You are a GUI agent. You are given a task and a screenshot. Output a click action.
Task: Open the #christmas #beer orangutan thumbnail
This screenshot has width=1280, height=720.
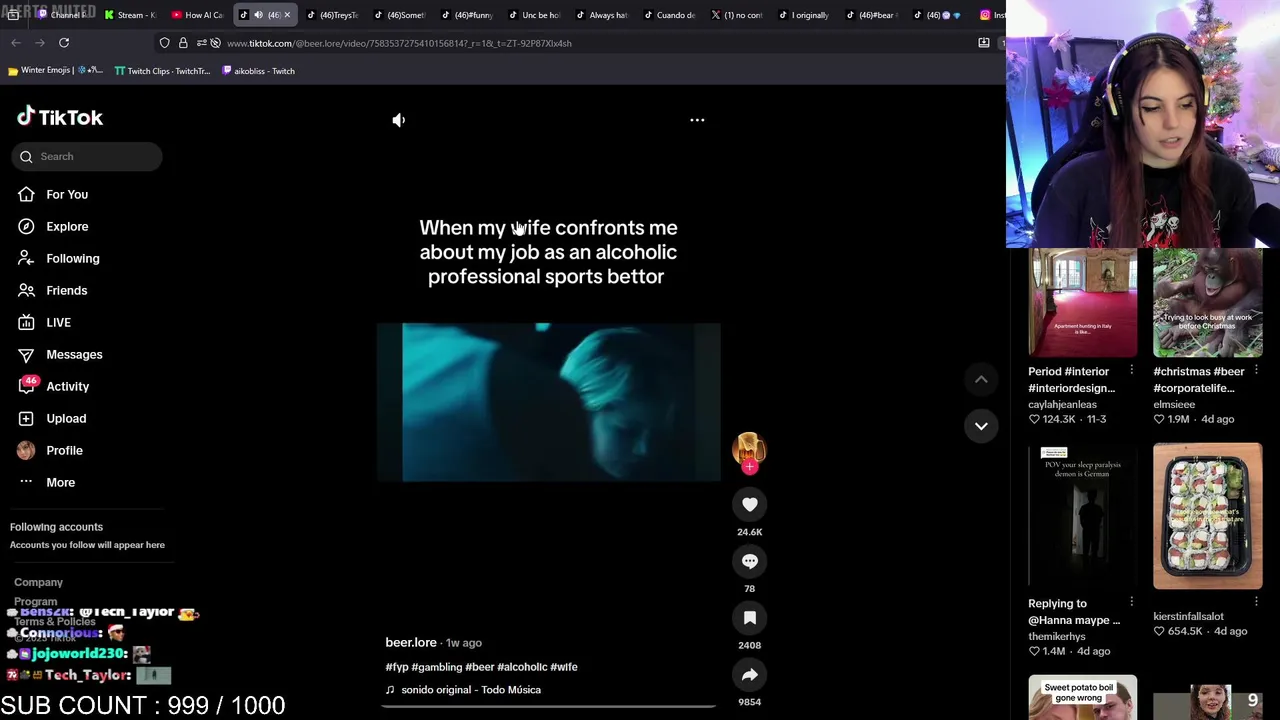(1208, 303)
